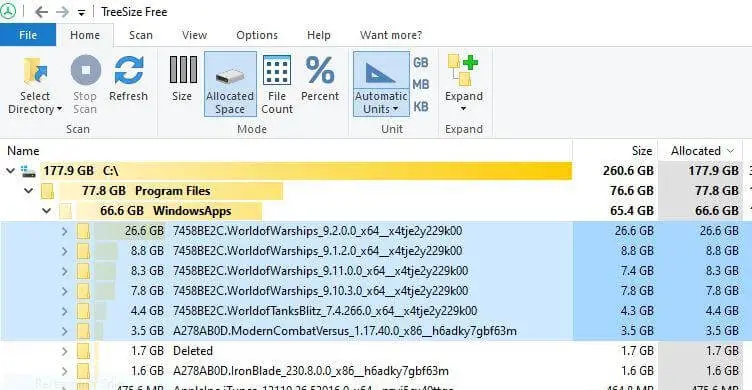Select the Deleted 1.7 GB entry
The height and width of the screenshot is (390, 752).
point(192,351)
